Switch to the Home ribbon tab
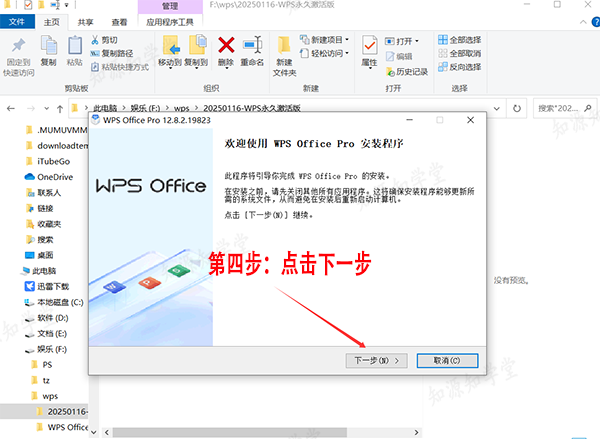Image resolution: width=600 pixels, height=439 pixels. [x=52, y=22]
